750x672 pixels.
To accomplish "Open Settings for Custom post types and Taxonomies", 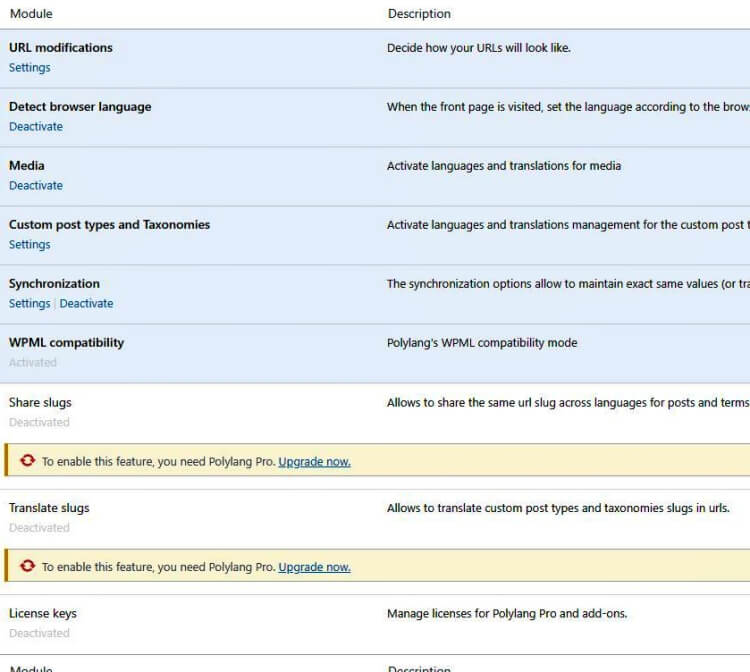I will (x=30, y=244).
